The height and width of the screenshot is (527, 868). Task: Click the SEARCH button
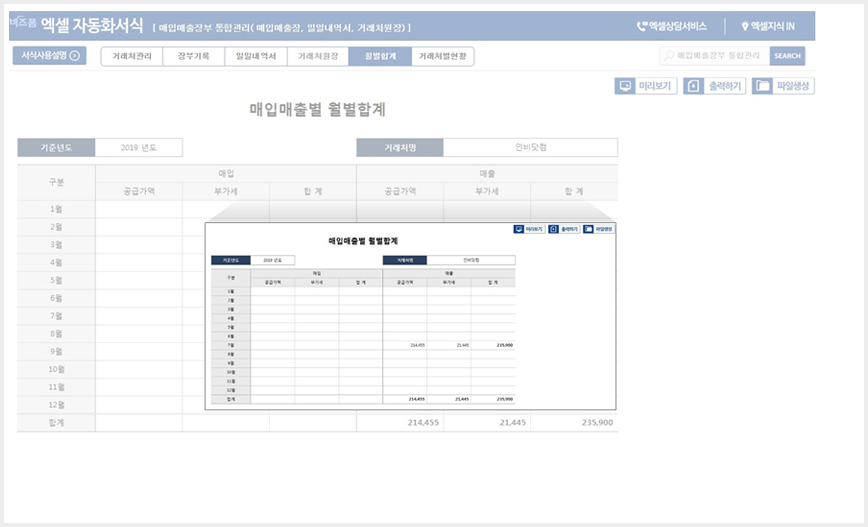pos(787,56)
